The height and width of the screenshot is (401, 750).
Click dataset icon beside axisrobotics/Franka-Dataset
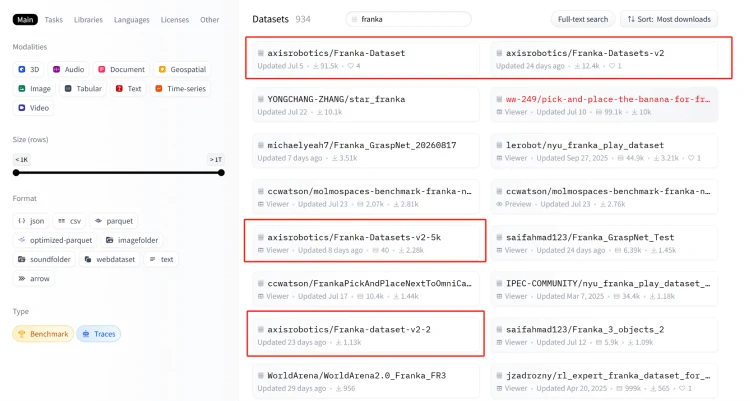[x=261, y=53]
